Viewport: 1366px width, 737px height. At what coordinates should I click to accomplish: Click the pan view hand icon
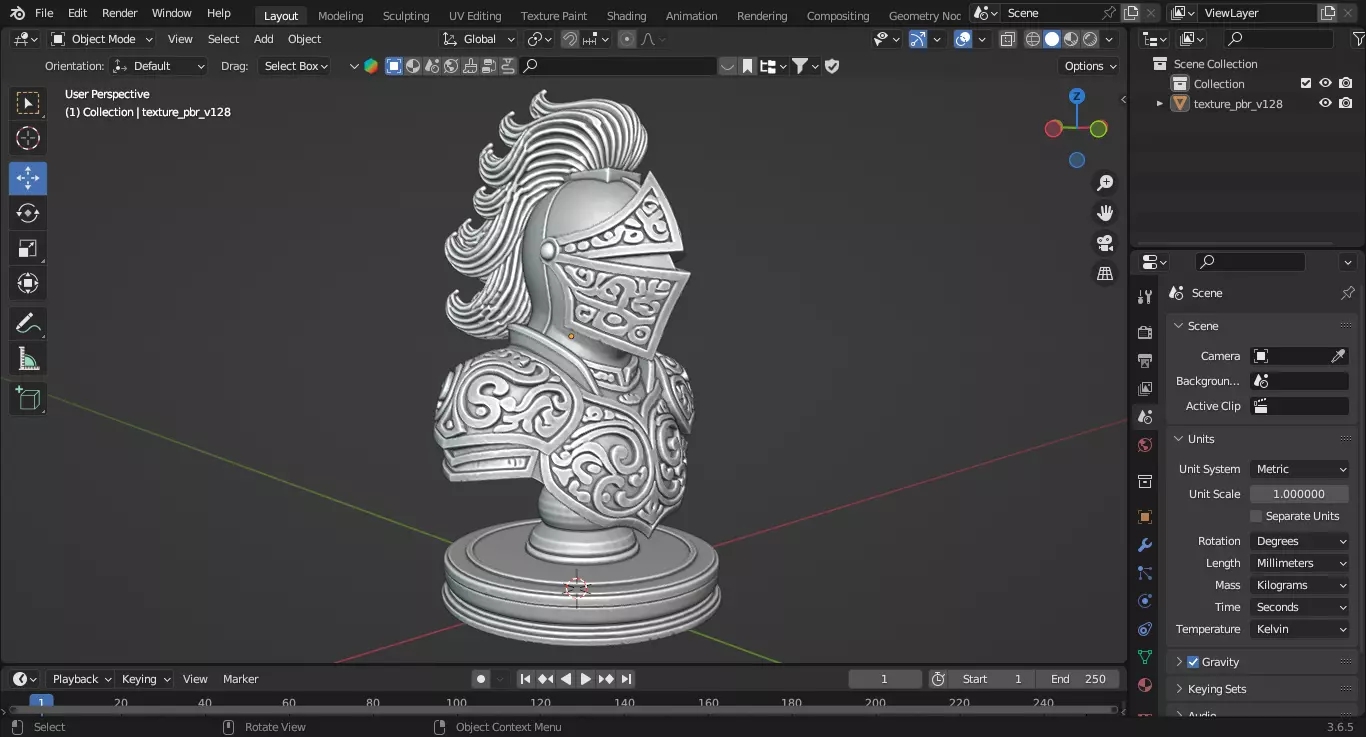[1105, 213]
